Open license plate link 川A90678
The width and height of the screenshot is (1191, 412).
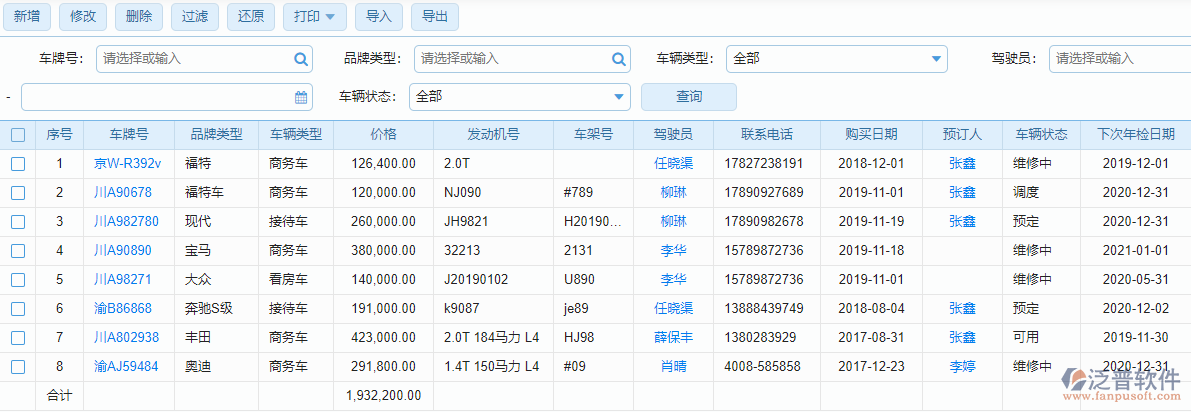click(x=123, y=192)
